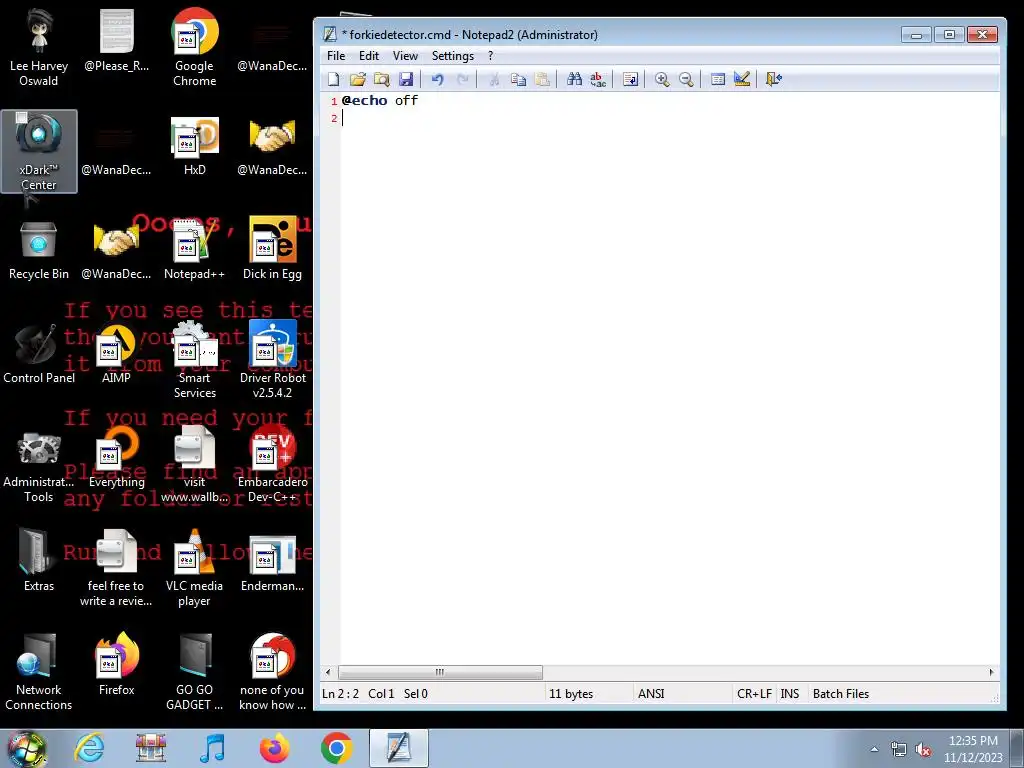The image size is (1024, 768).
Task: Click the 'CR+LF' line ending status field
Action: click(754, 694)
